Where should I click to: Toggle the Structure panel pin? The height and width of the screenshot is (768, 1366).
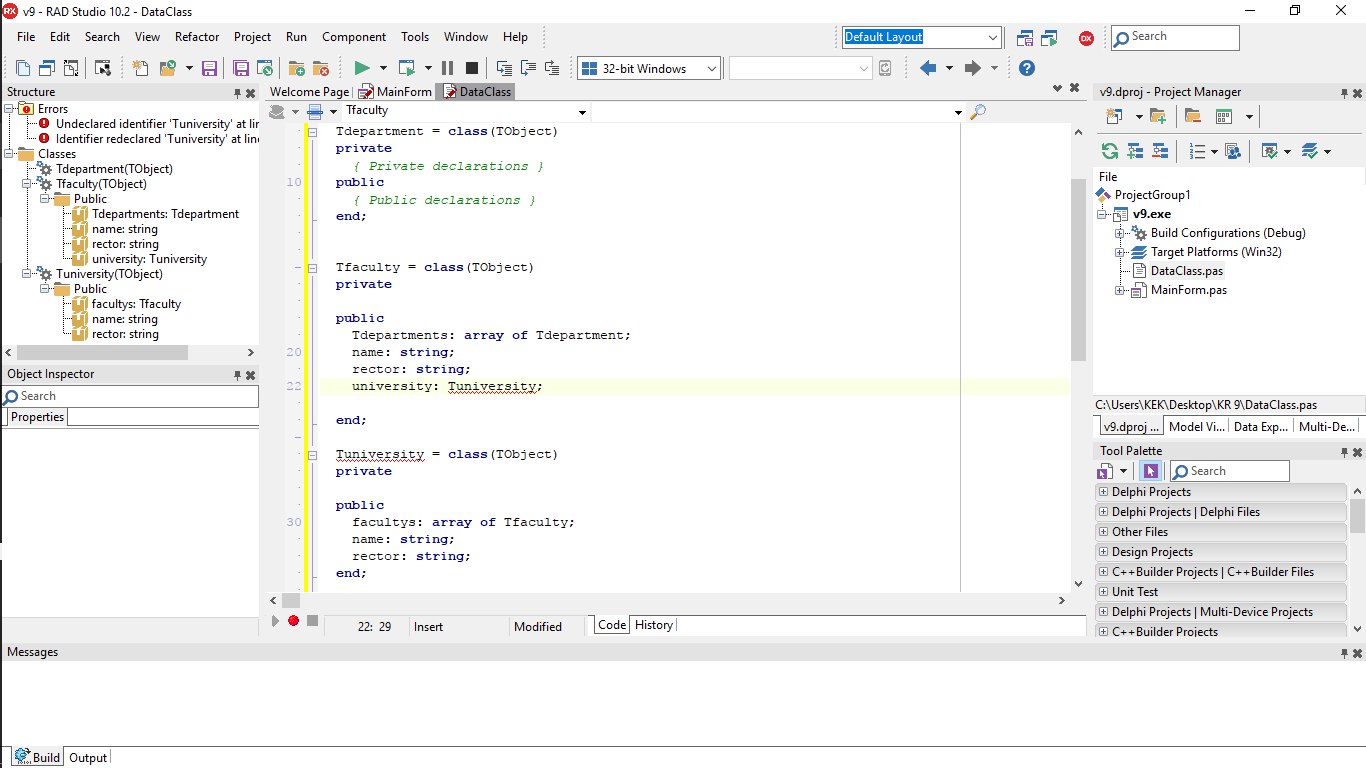237,93
